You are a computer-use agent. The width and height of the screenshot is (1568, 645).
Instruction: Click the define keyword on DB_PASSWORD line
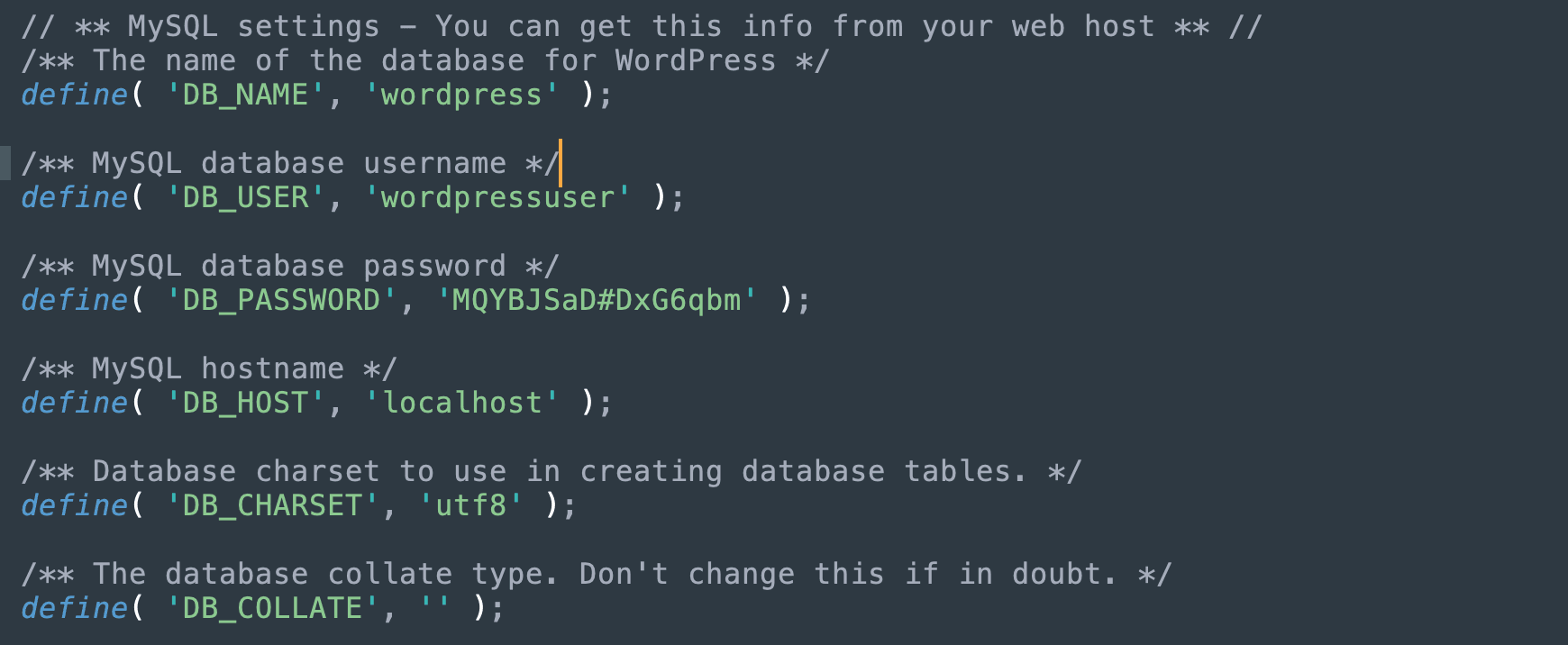pyautogui.click(x=74, y=300)
